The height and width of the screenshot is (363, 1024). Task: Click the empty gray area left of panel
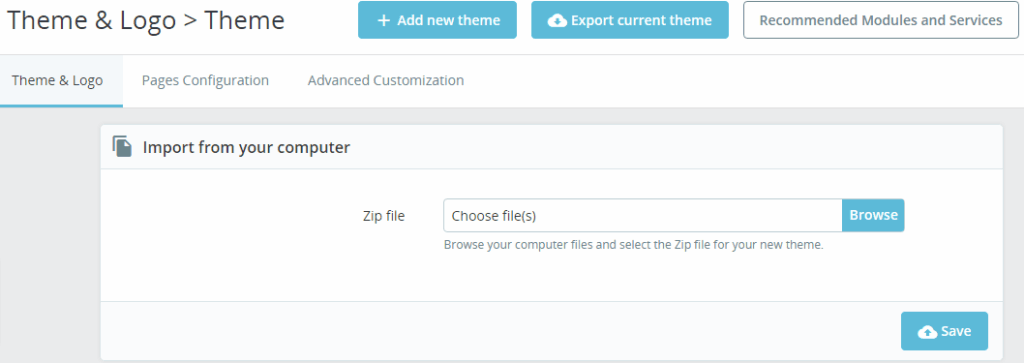coord(50,235)
